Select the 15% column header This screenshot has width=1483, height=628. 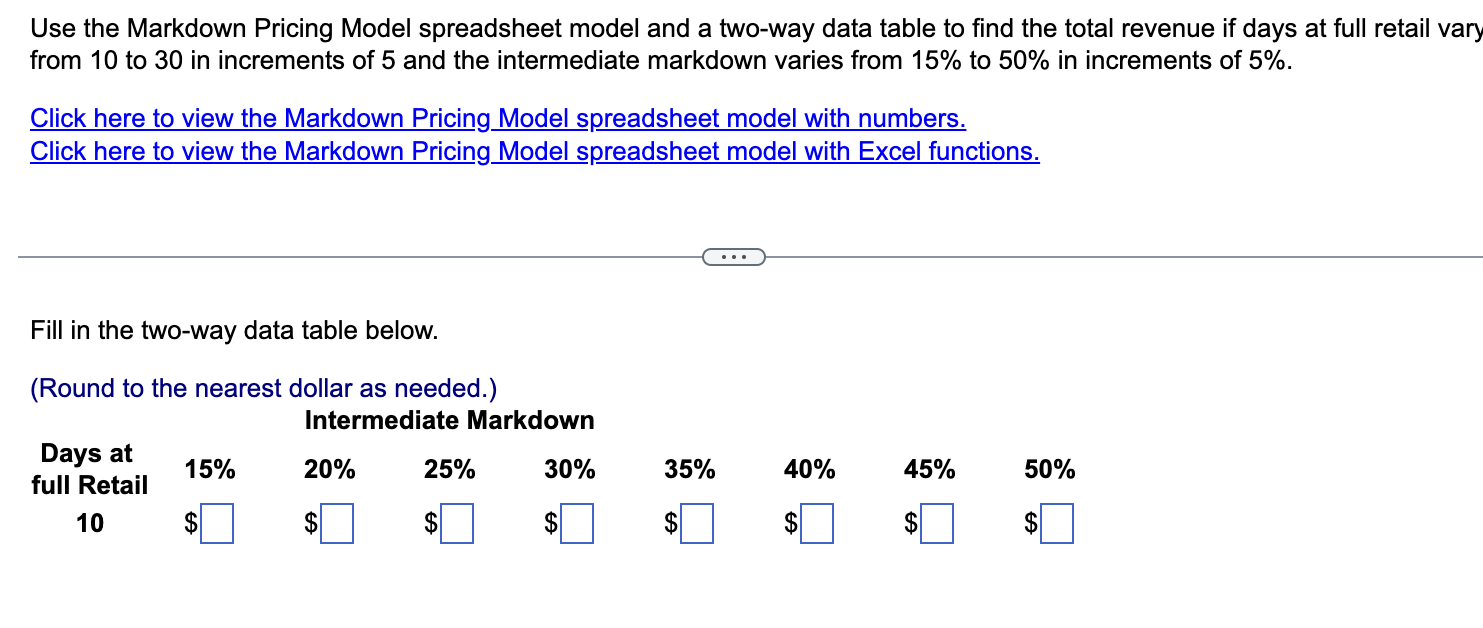[x=208, y=468]
